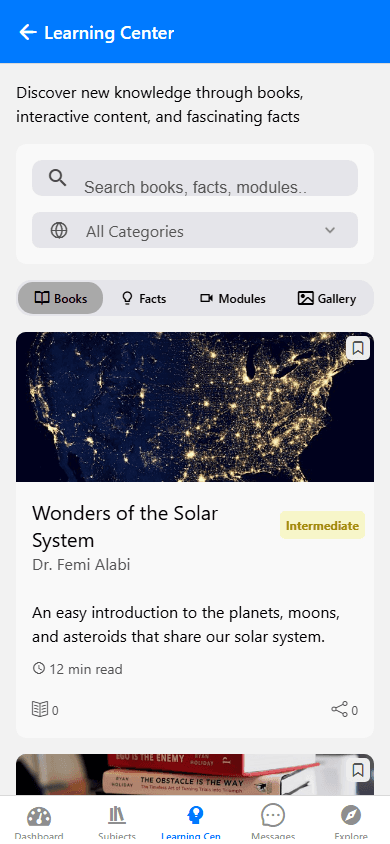Select the Books tab
Screen dimensions: 390x844
coord(60,298)
